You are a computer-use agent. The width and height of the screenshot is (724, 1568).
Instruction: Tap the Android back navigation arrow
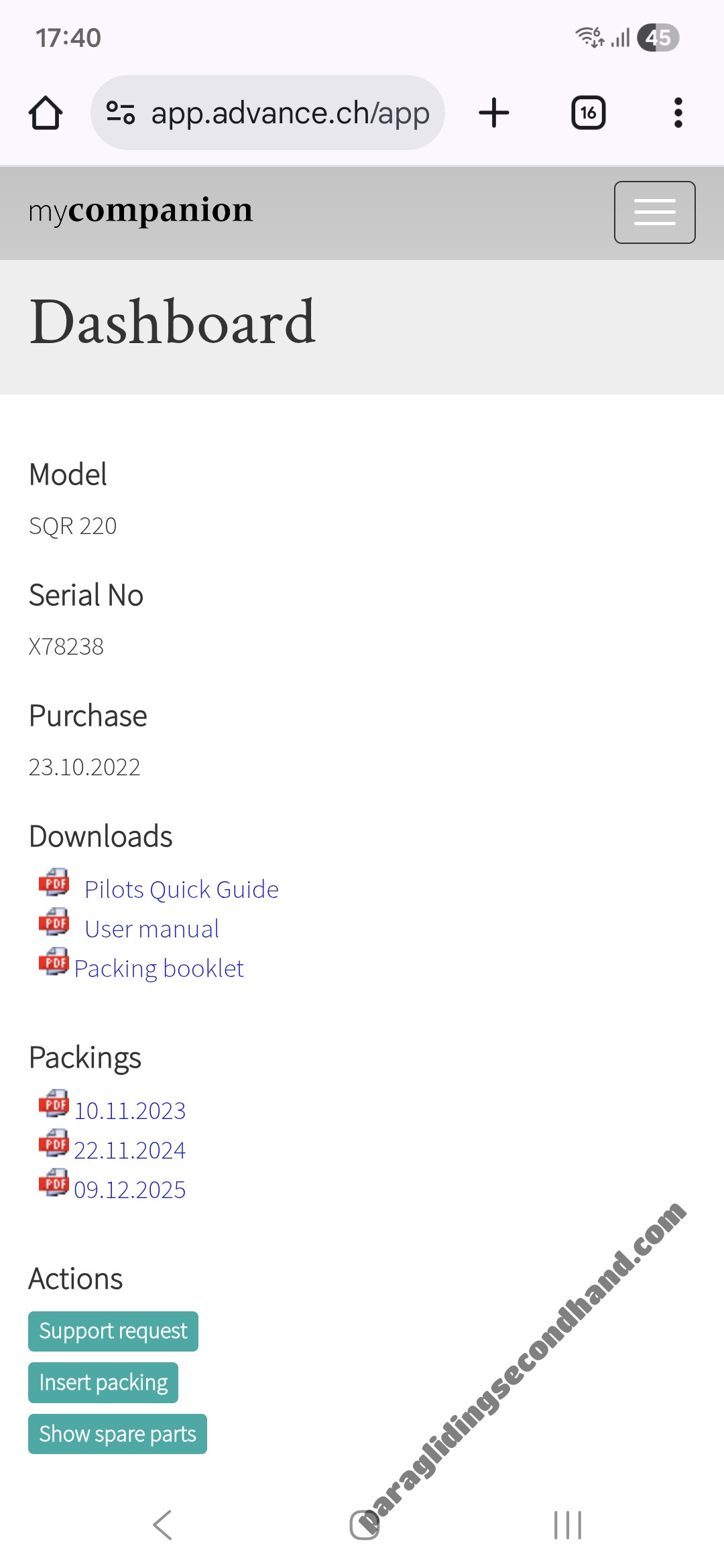coord(163,1525)
